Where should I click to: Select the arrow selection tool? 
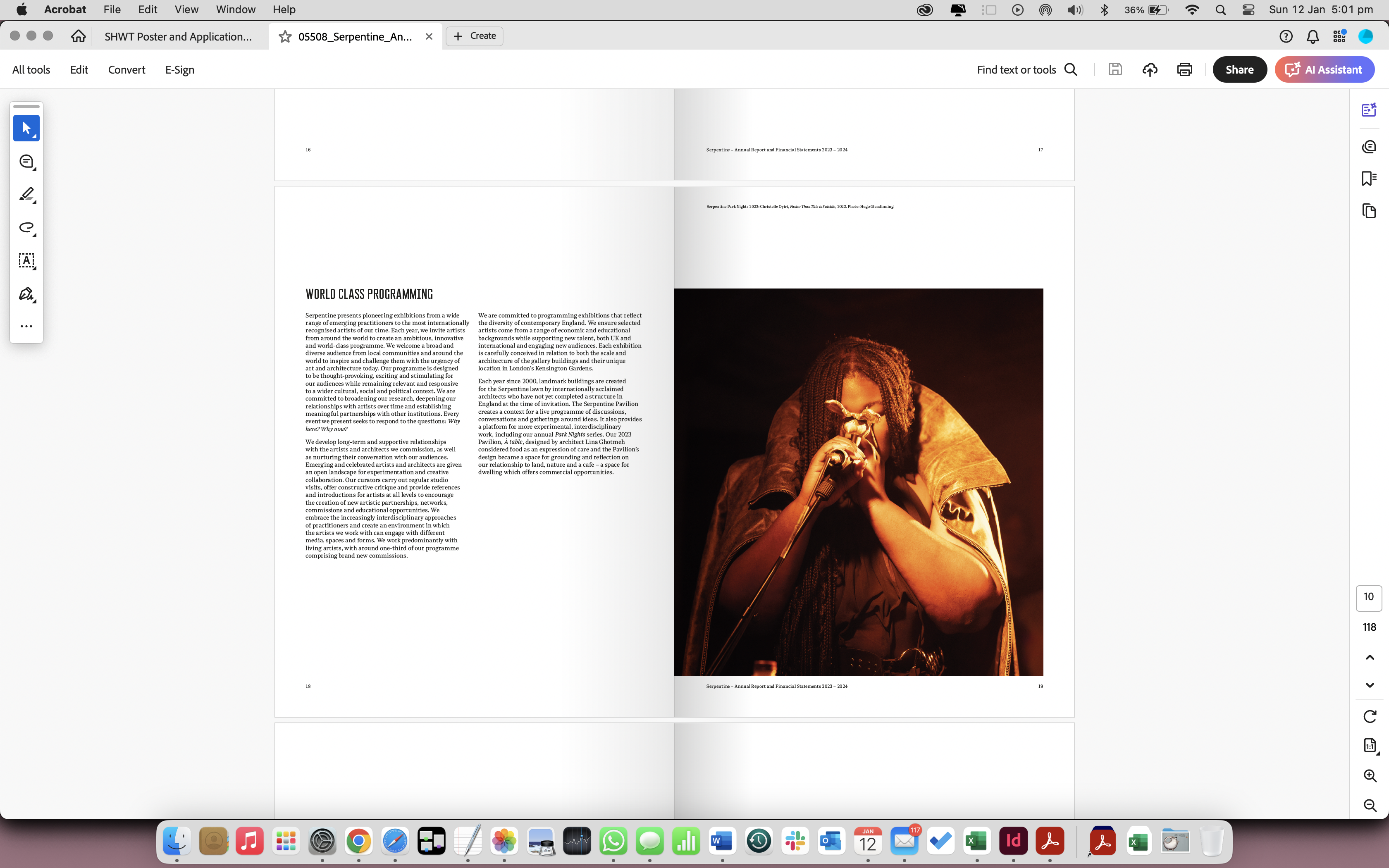(26, 127)
